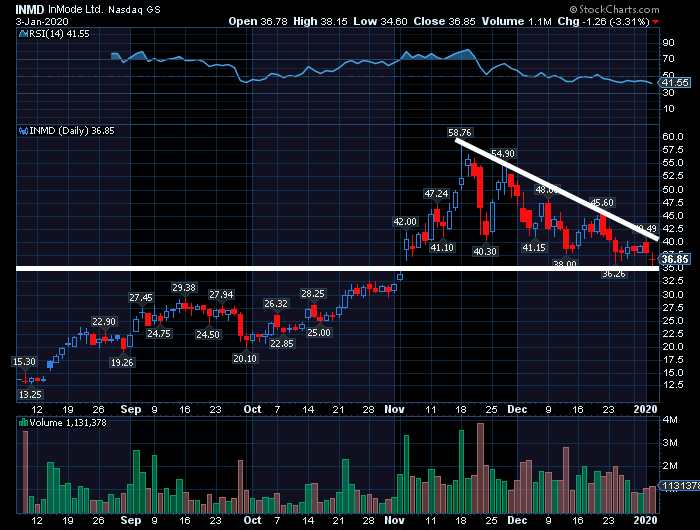The height and width of the screenshot is (530, 700).
Task: Click the RSI(14) 41.55 legend text
Action: click(59, 33)
